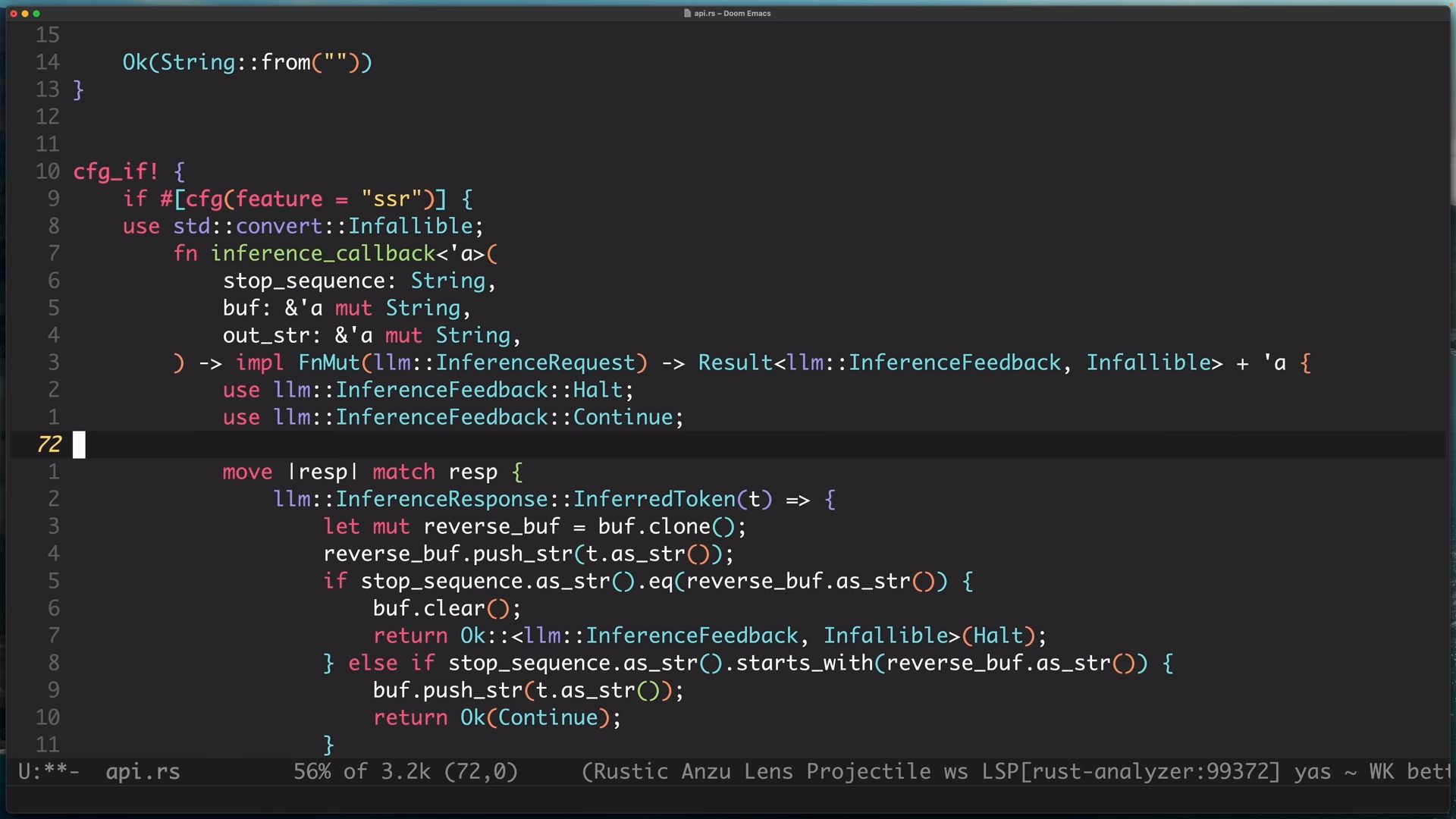Click the fn inference_callback function name
The image size is (1456, 819).
tap(323, 253)
